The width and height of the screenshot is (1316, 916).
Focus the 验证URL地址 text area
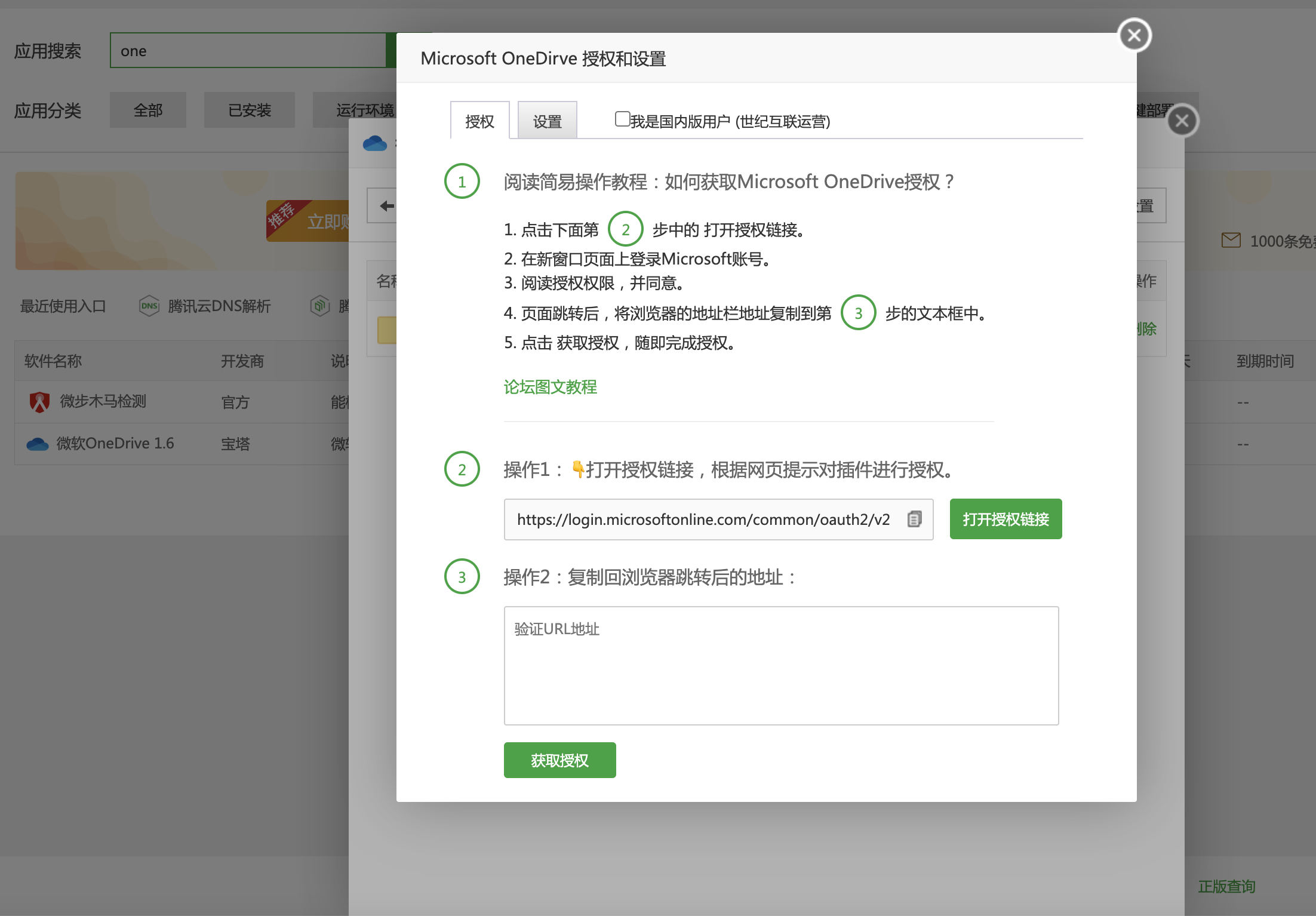point(781,666)
